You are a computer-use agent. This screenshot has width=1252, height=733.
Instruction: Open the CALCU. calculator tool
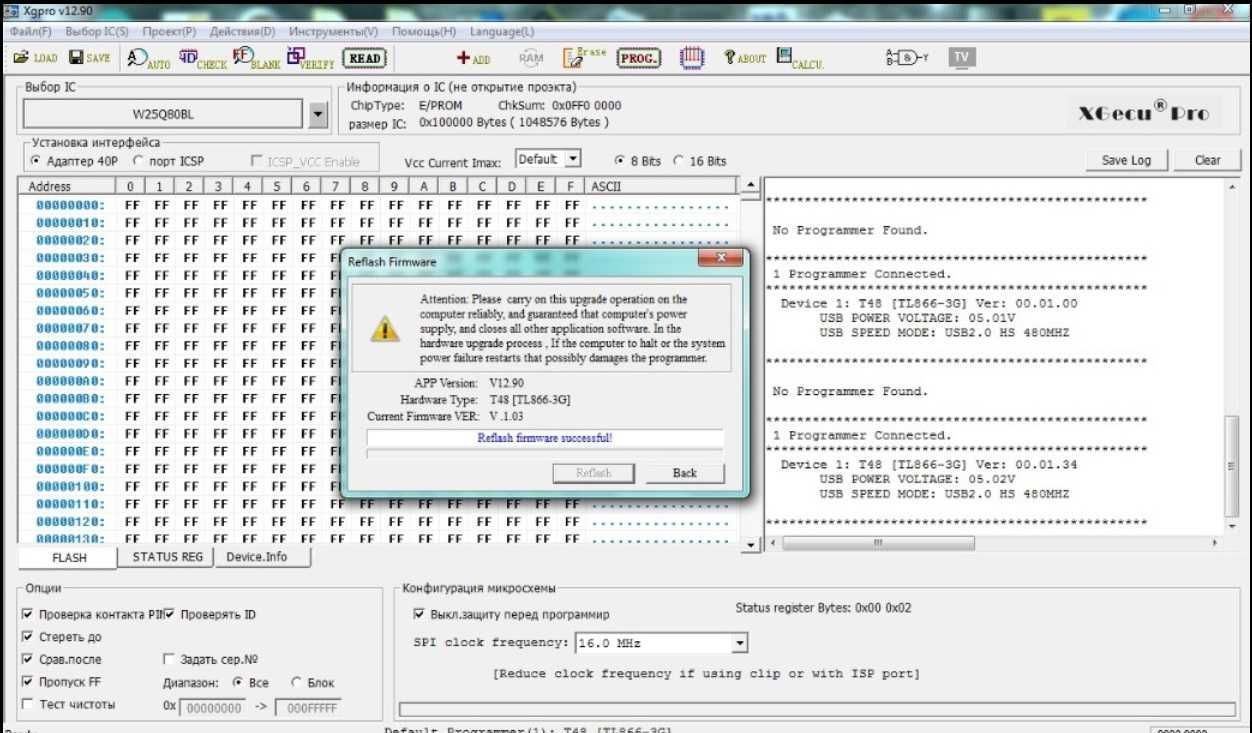pyautogui.click(x=800, y=59)
